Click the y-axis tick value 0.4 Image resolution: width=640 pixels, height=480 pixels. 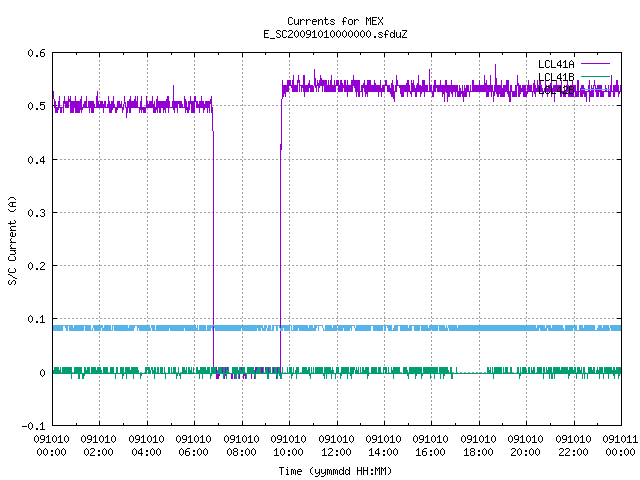(x=36, y=160)
